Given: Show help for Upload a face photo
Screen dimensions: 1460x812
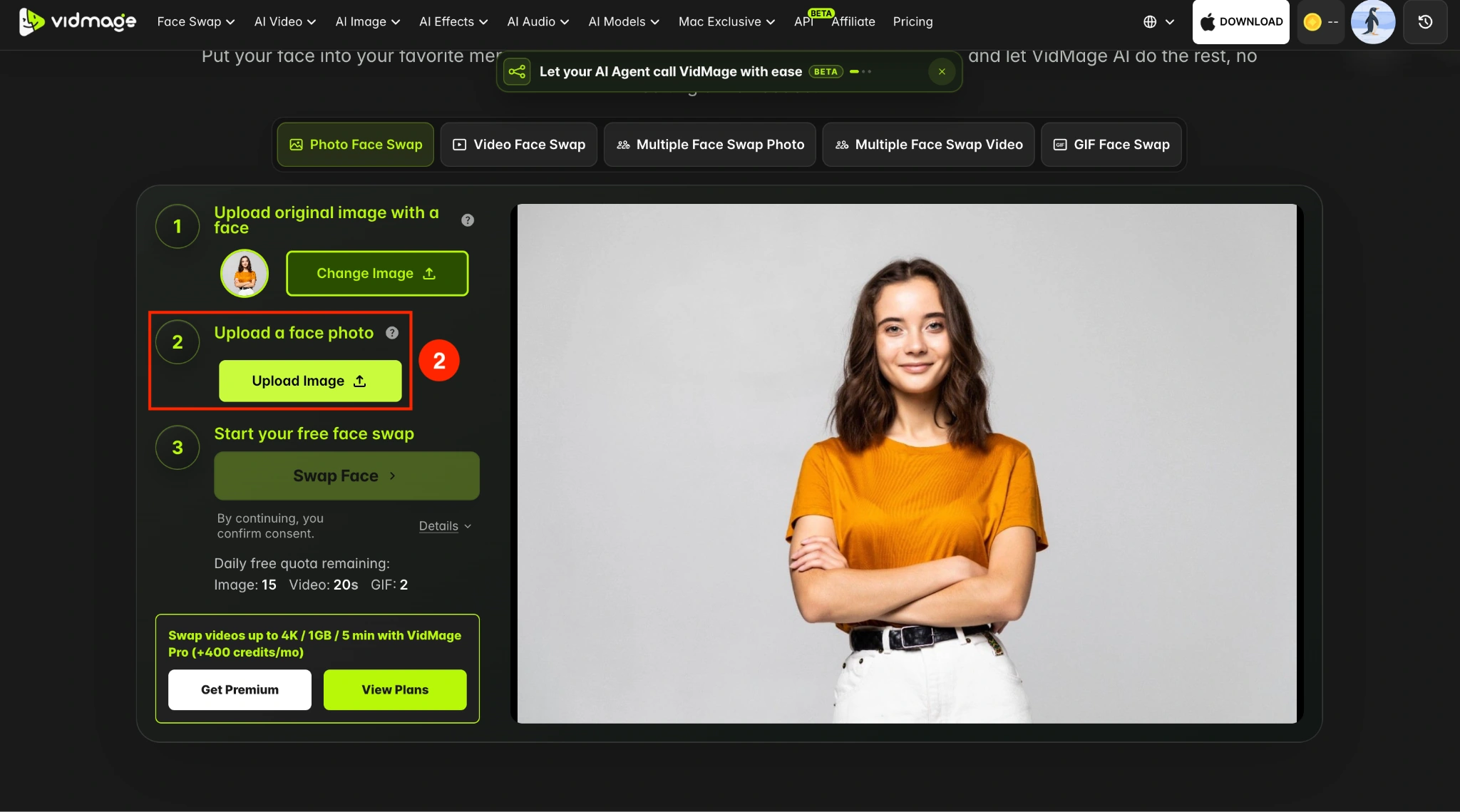Looking at the screenshot, I should 392,333.
